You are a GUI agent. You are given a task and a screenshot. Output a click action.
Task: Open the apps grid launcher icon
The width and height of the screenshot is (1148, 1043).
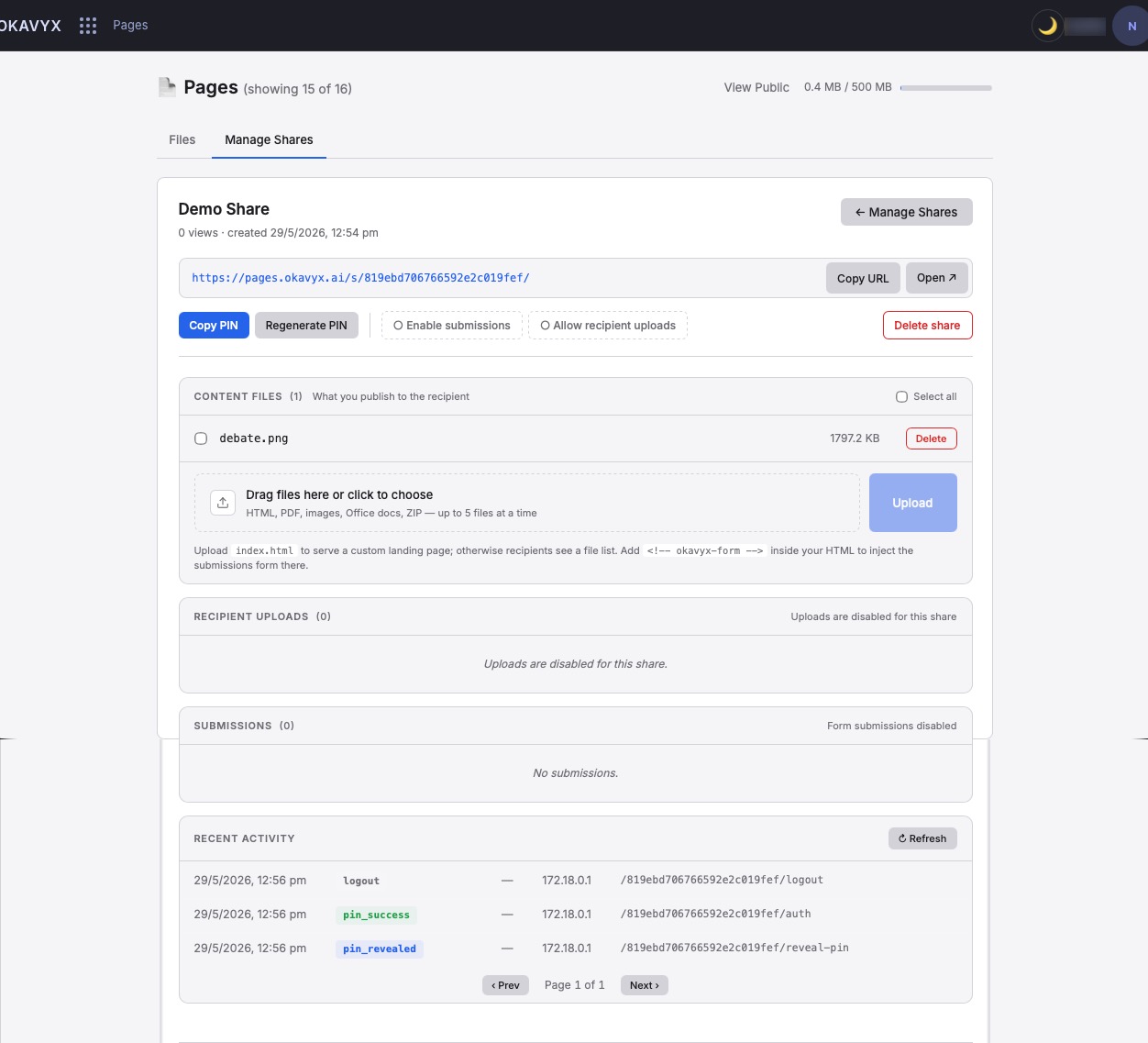coord(88,26)
